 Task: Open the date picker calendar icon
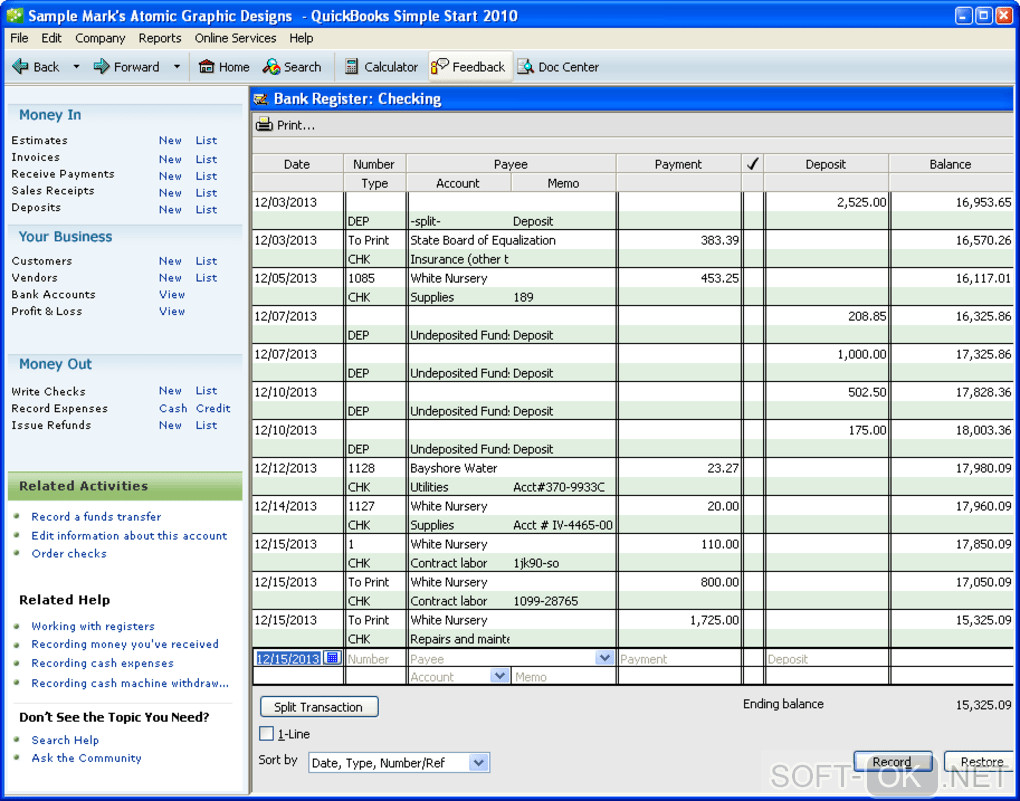(x=333, y=658)
